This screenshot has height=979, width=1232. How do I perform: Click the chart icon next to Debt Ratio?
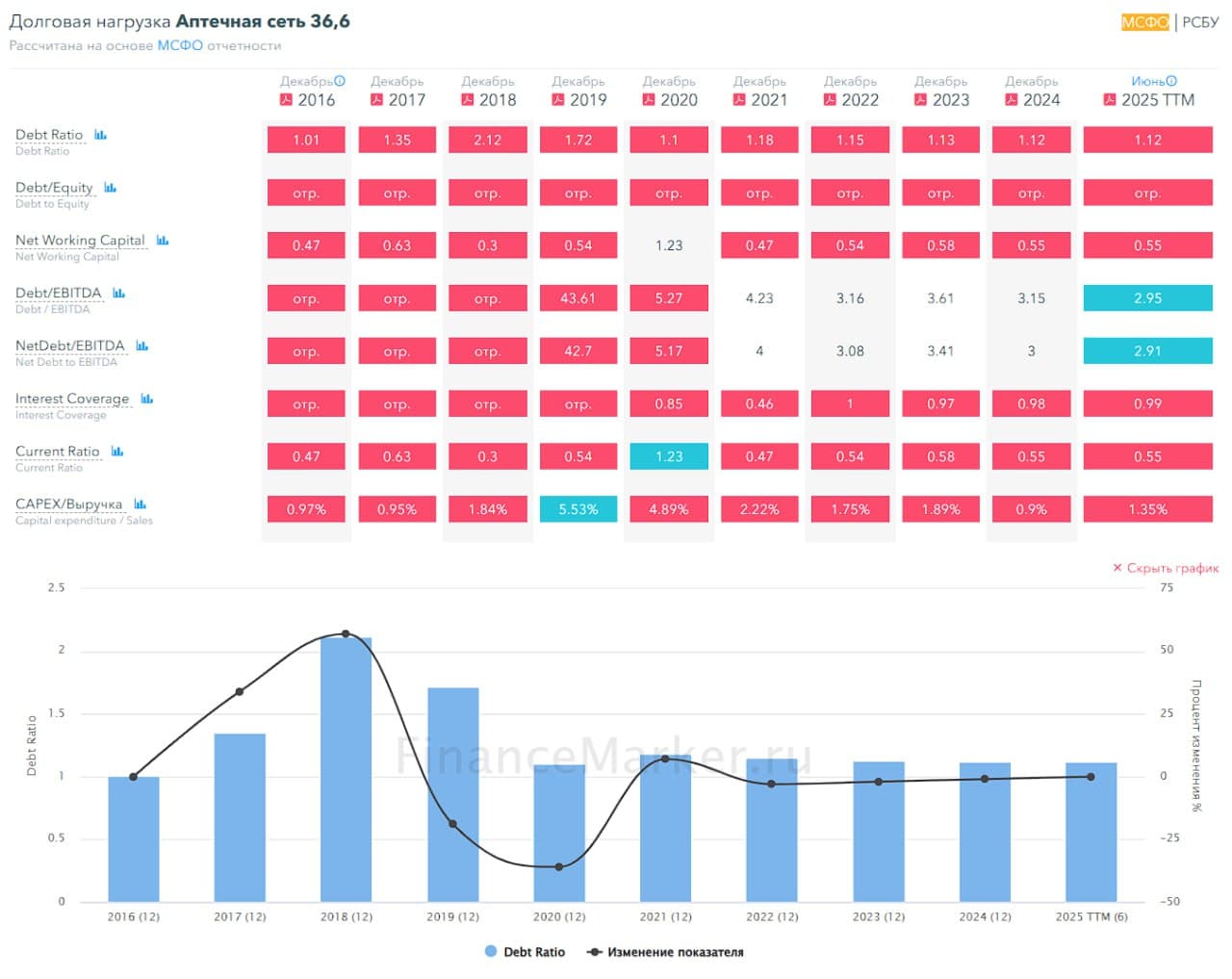(100, 136)
